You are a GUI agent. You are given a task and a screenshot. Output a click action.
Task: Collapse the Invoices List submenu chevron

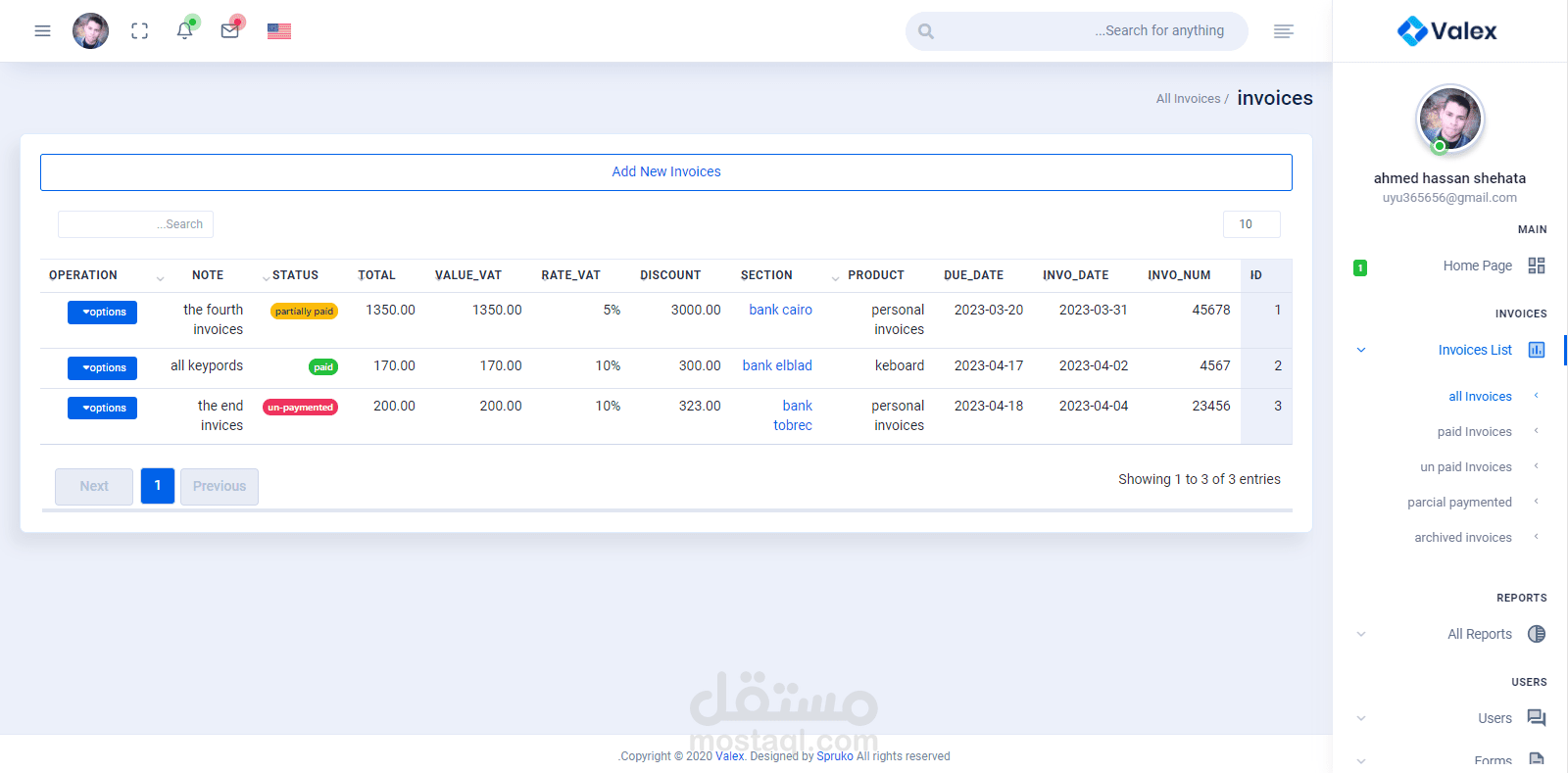coord(1361,350)
